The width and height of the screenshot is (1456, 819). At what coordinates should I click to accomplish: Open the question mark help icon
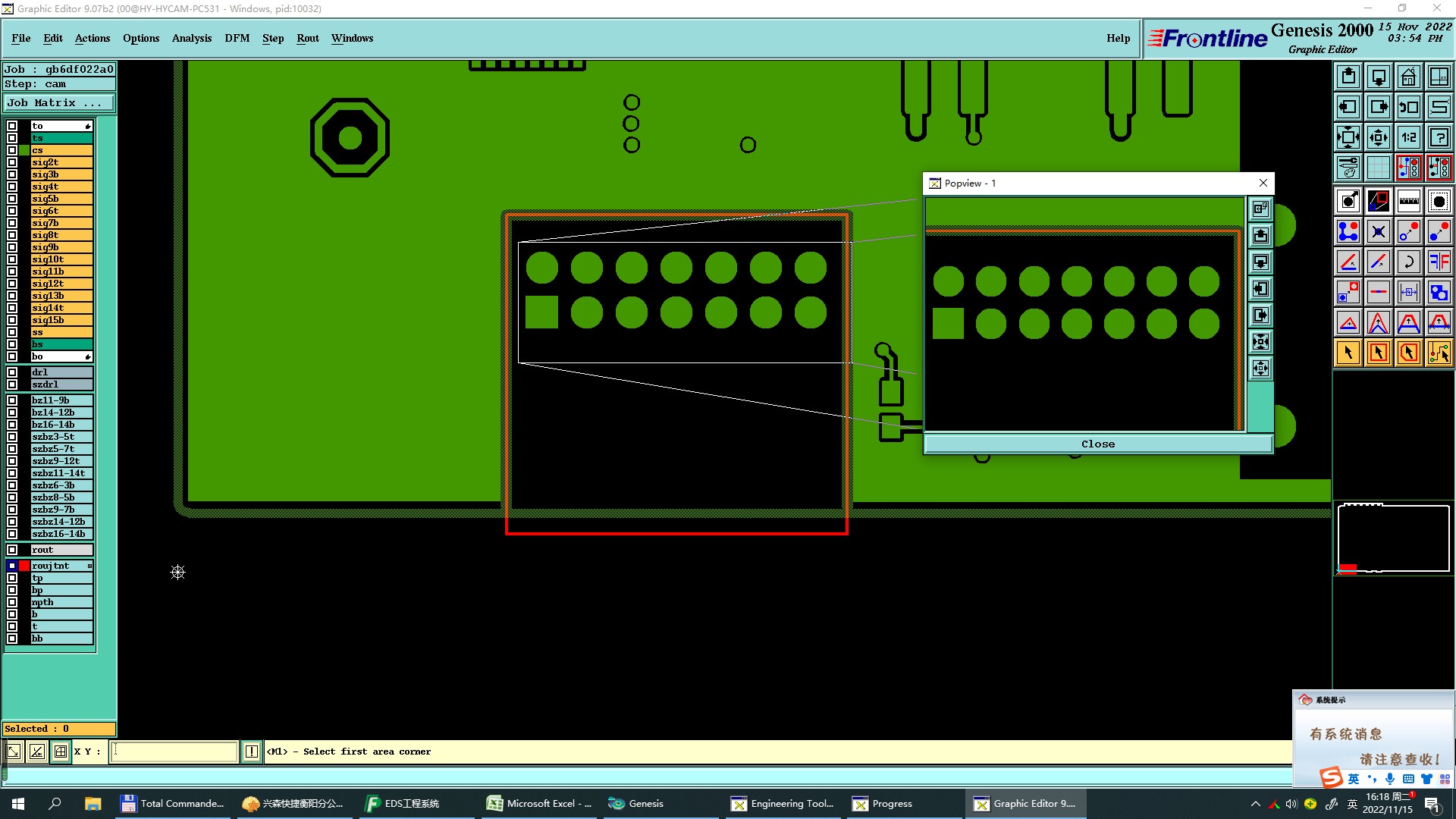[x=1439, y=137]
